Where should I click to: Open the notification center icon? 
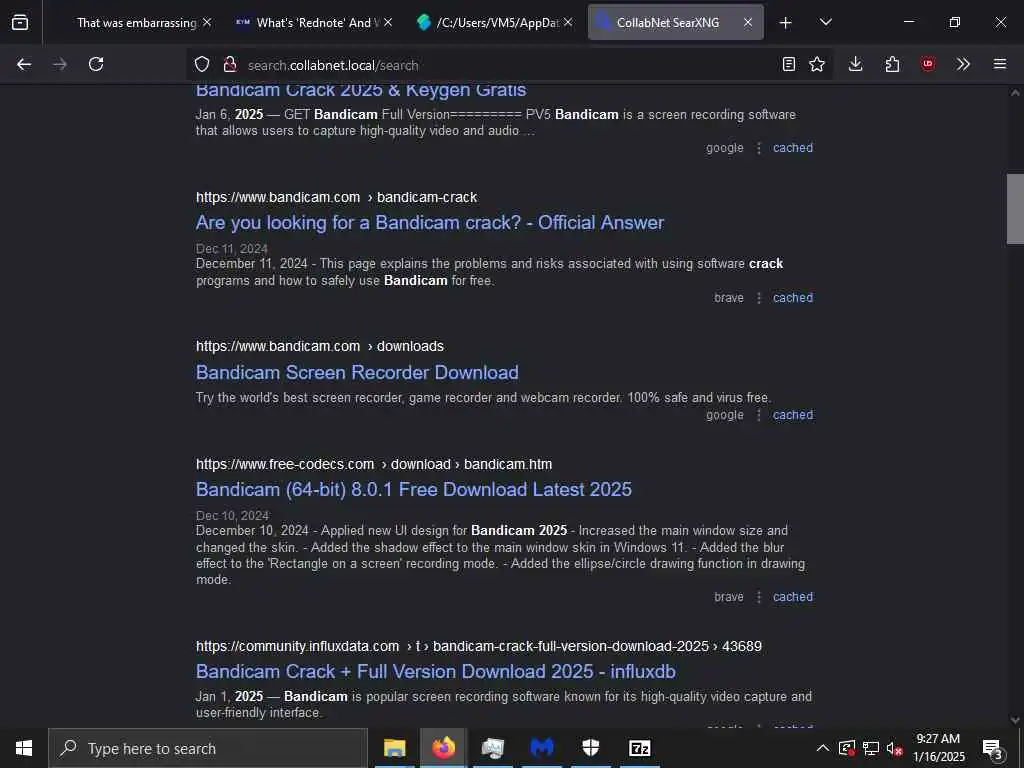pos(993,749)
